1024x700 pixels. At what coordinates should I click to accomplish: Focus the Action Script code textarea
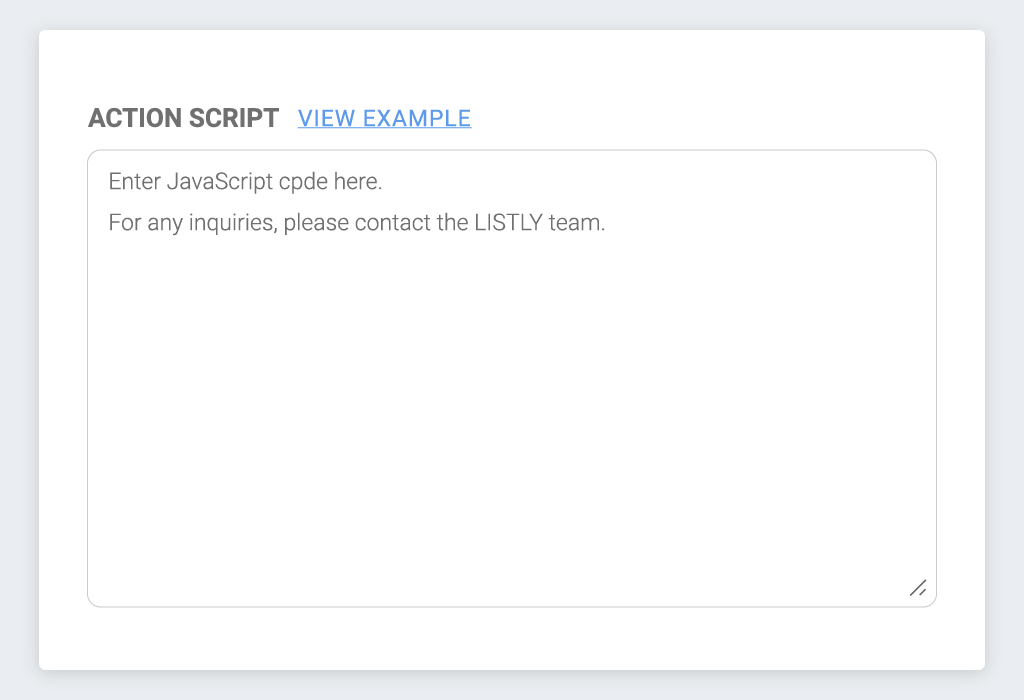[512, 379]
